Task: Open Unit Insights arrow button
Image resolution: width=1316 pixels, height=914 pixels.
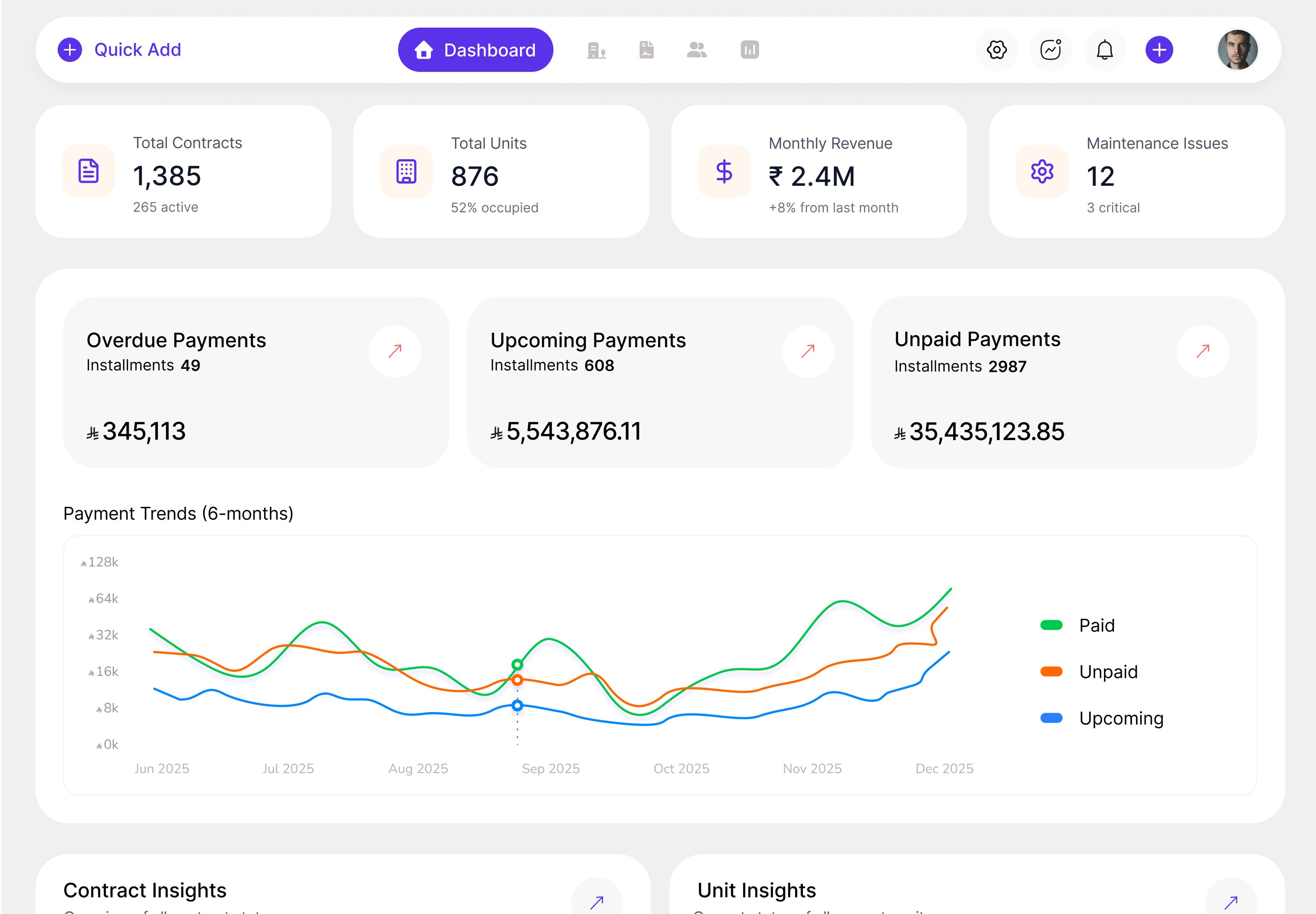Action: (1231, 902)
